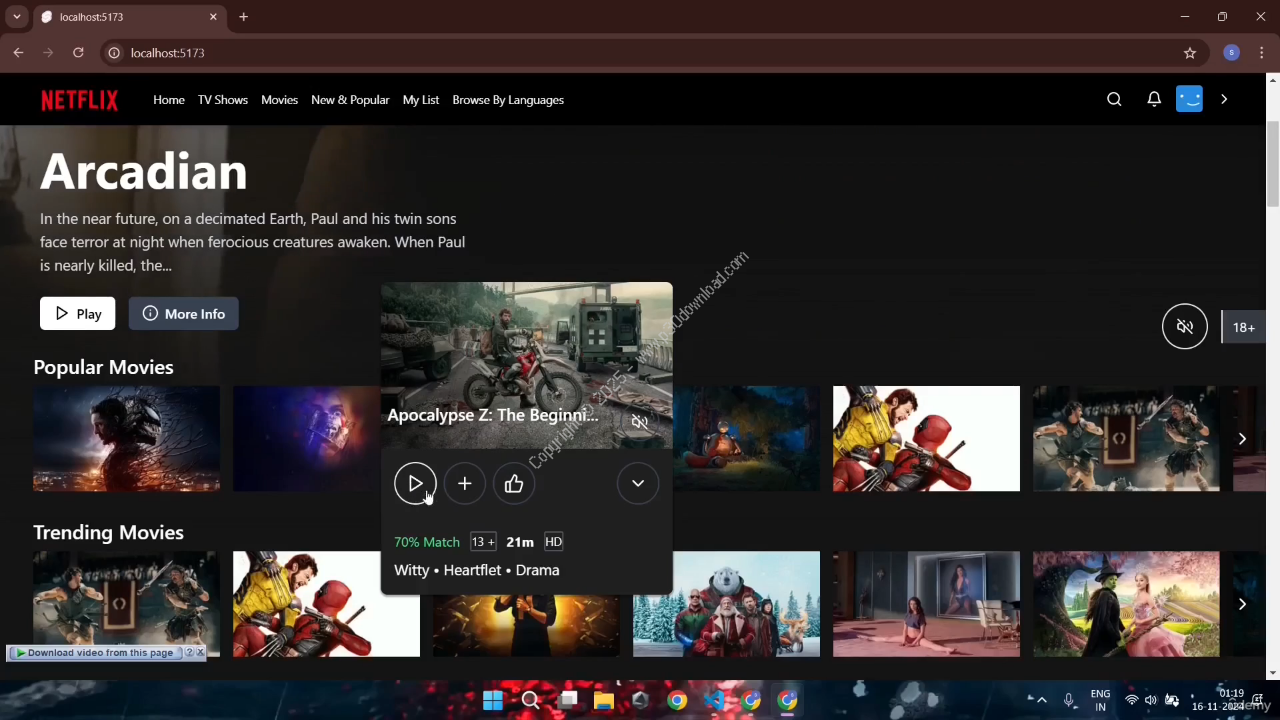Click the 'Arcadian' hero title
This screenshot has width=1280, height=720.
144,171
